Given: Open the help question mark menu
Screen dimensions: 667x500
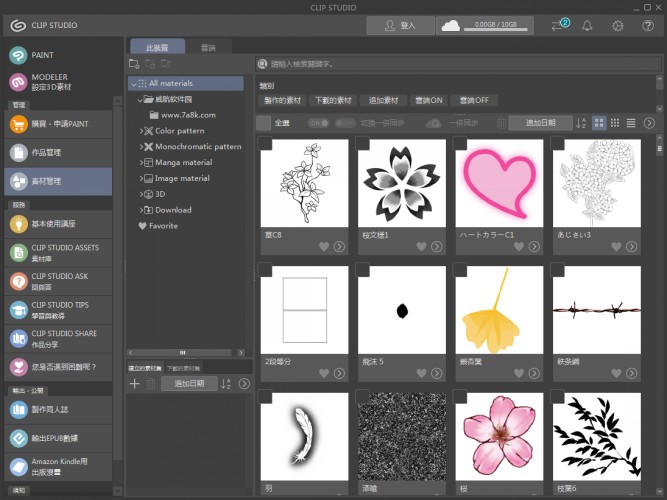Looking at the screenshot, I should [648, 26].
